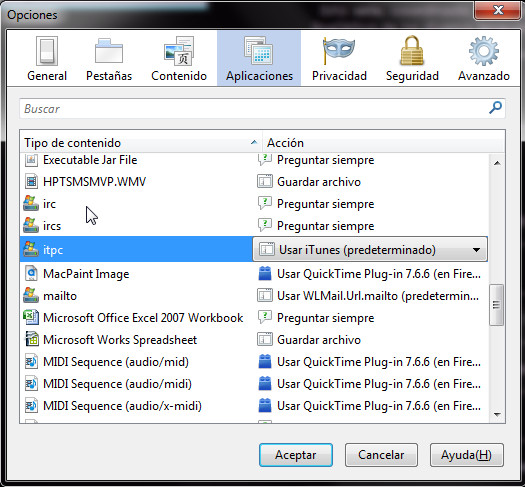
Task: Click scrollbar down arrow in content list
Action: [x=497, y=414]
